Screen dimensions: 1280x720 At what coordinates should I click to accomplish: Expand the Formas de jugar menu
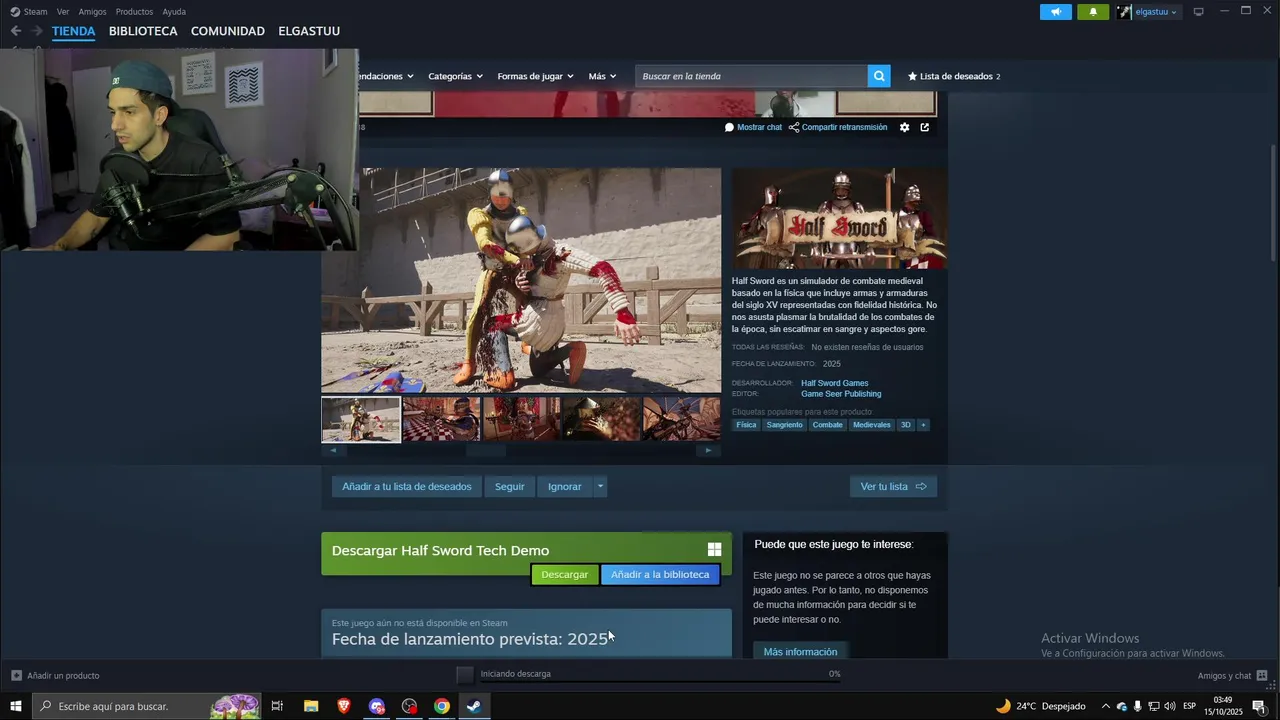[535, 76]
